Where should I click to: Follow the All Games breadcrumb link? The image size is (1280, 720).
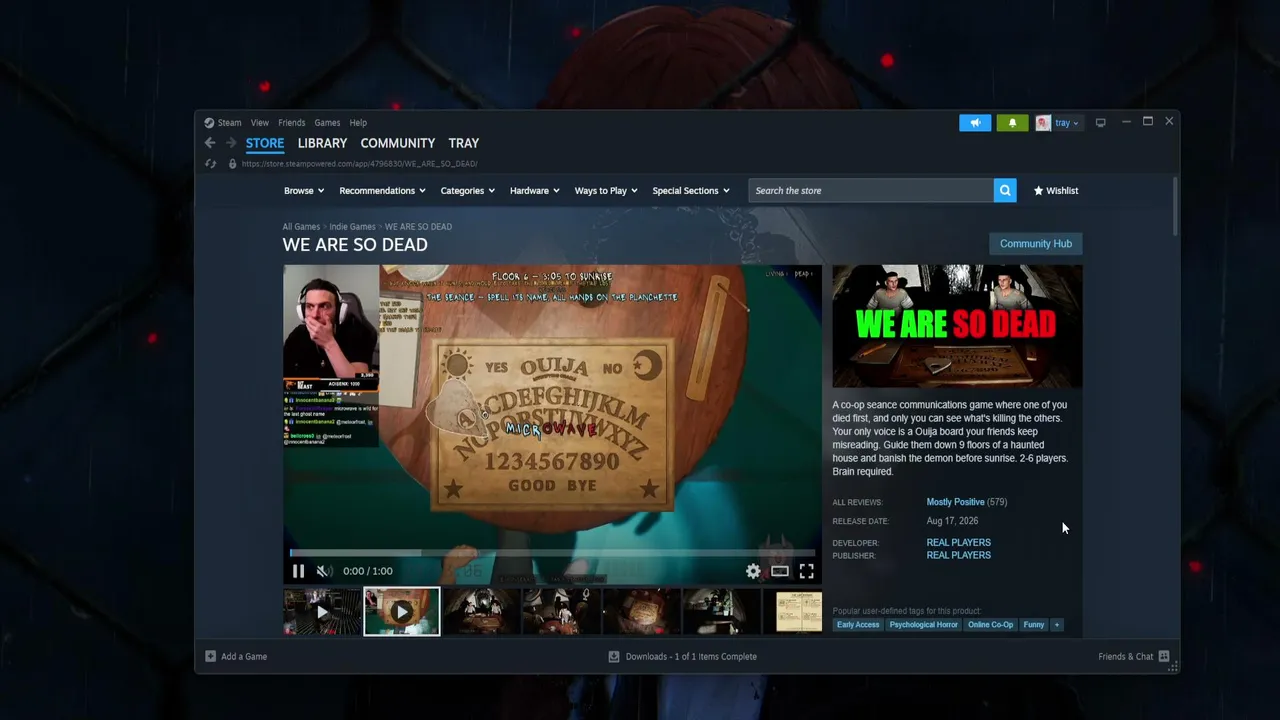301,227
